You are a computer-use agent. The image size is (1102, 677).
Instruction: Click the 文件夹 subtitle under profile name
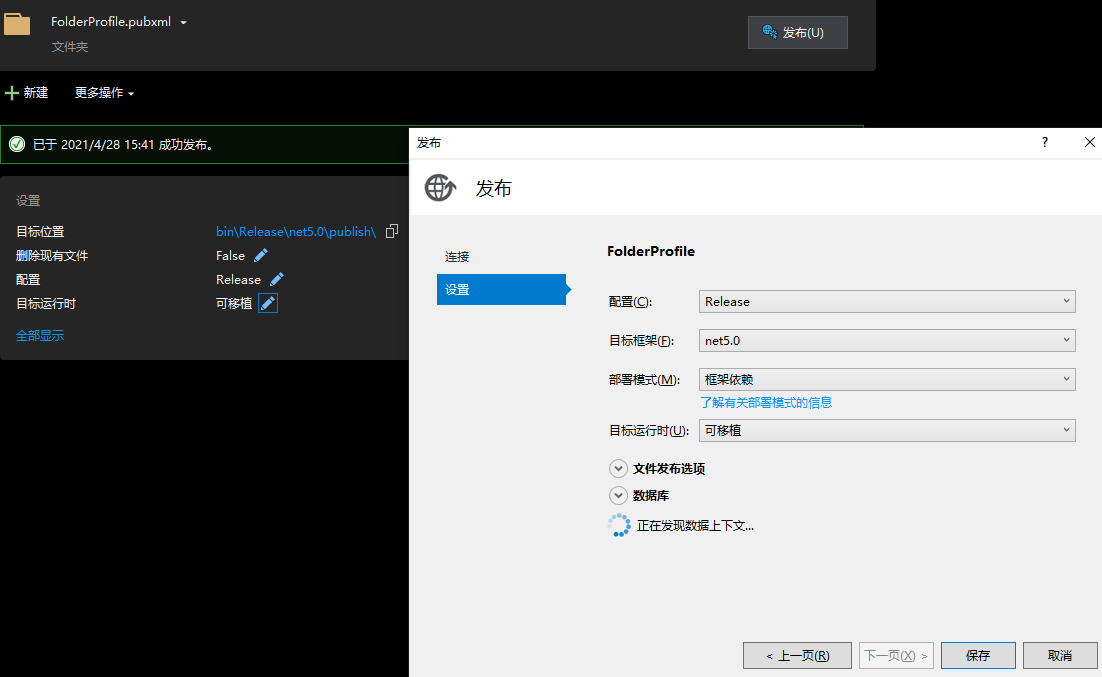70,46
